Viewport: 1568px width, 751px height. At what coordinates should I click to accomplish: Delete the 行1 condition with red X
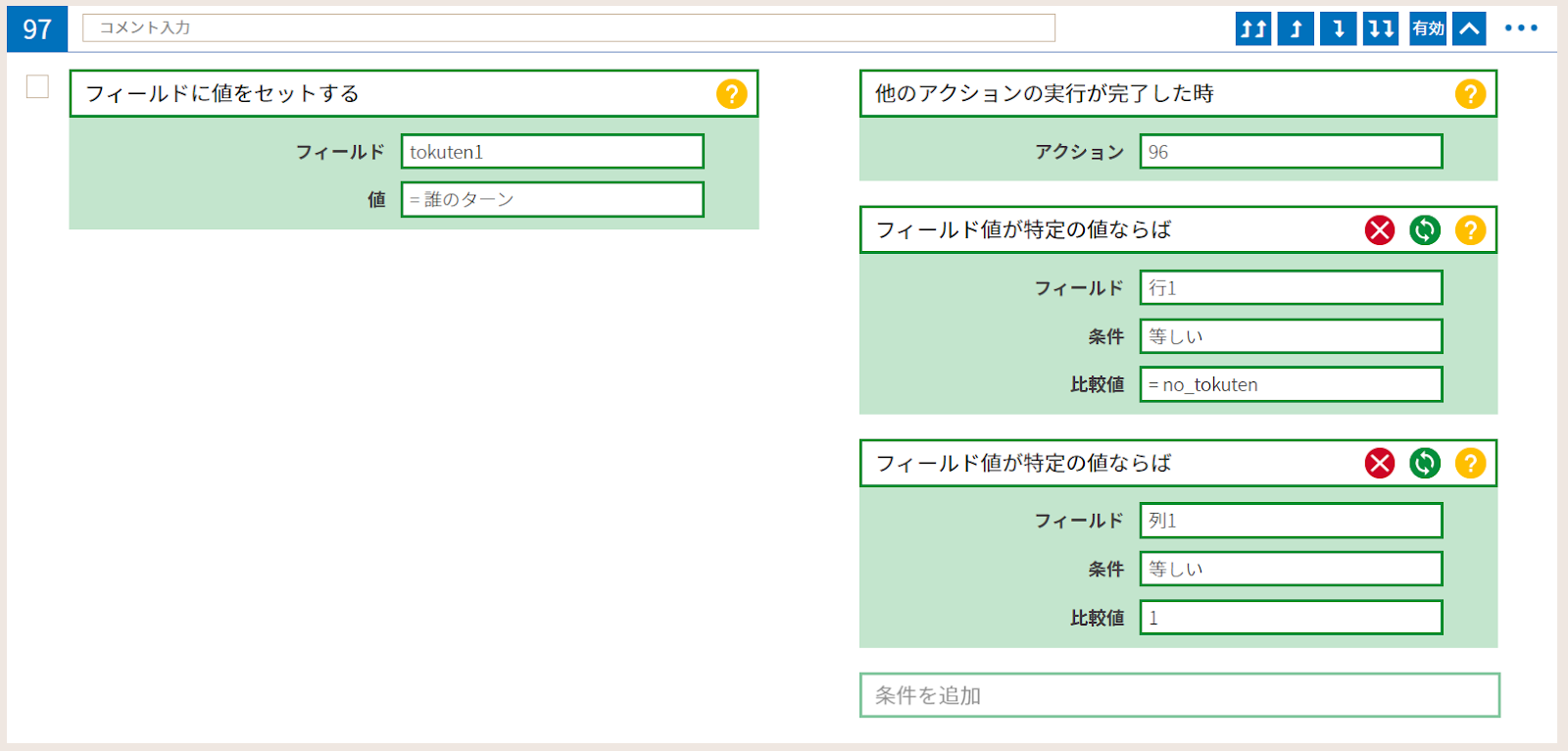[1380, 230]
